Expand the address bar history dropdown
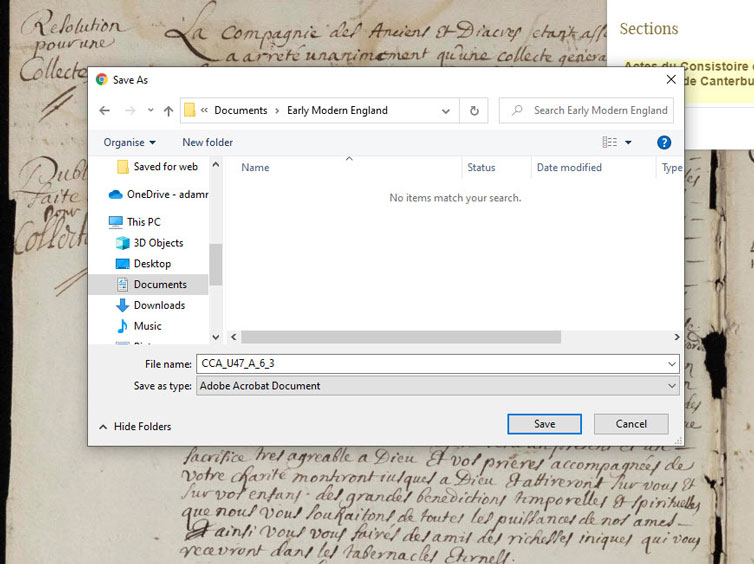This screenshot has width=754, height=564. 446,111
